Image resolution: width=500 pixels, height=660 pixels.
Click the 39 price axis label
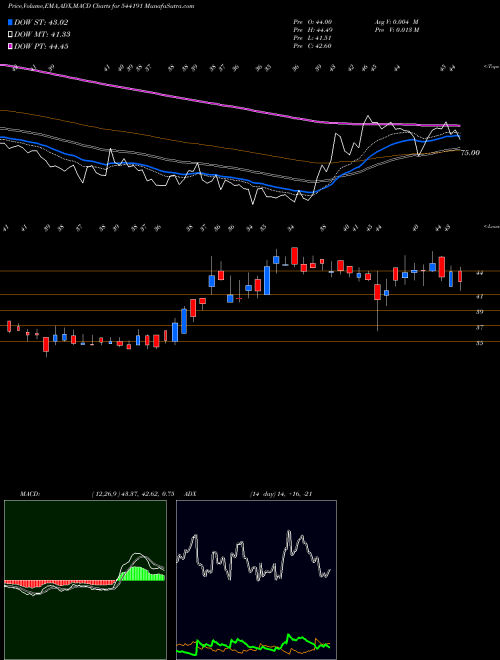click(479, 312)
